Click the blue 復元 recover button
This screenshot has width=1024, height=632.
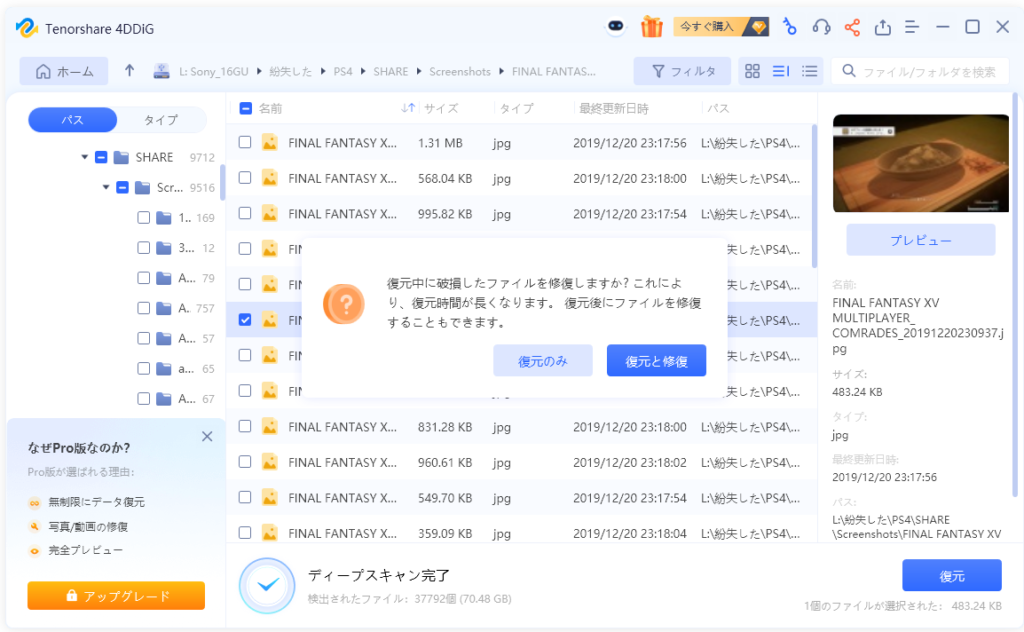(952, 575)
